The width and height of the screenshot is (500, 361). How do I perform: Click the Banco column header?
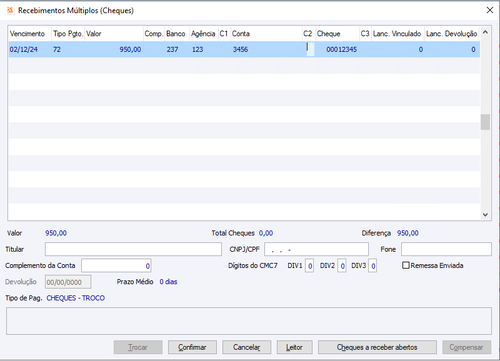pyautogui.click(x=177, y=34)
